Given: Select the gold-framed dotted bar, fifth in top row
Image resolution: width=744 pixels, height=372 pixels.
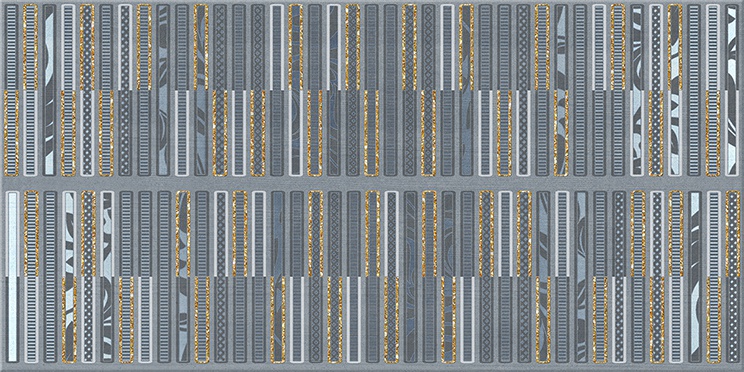Looking at the screenshot, I should click(87, 47).
